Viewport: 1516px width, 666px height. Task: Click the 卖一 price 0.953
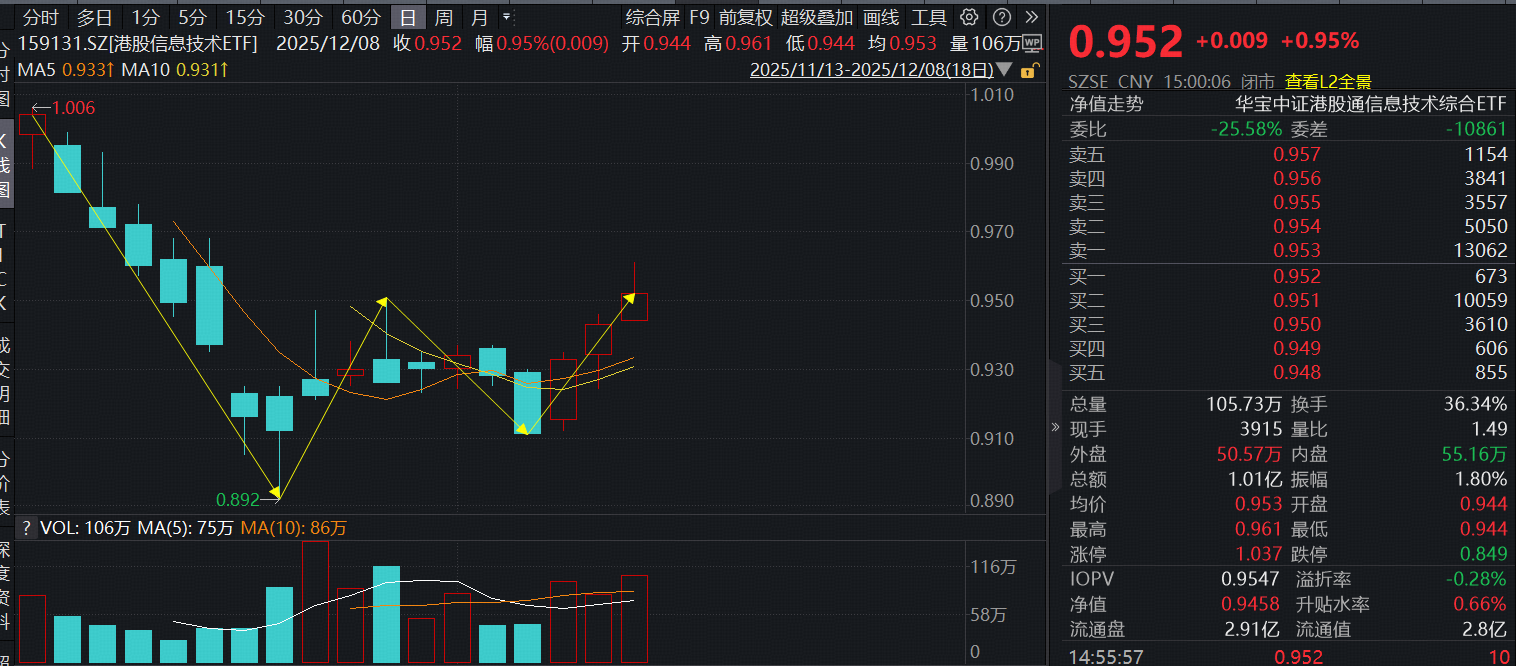point(1296,251)
